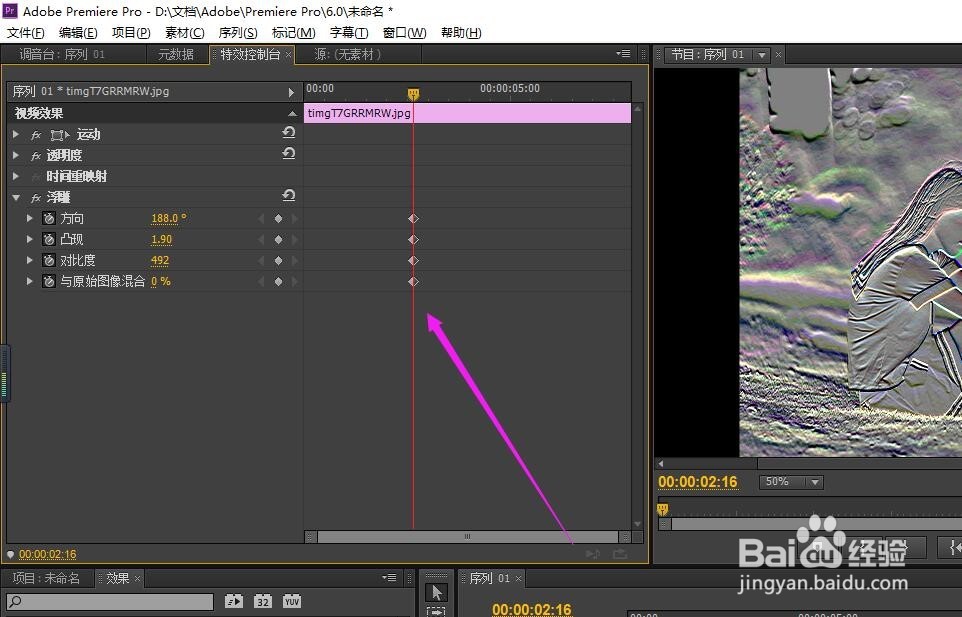The height and width of the screenshot is (617, 962).
Task: Toggle the fx switch for 浮雕 effect
Action: (36, 197)
